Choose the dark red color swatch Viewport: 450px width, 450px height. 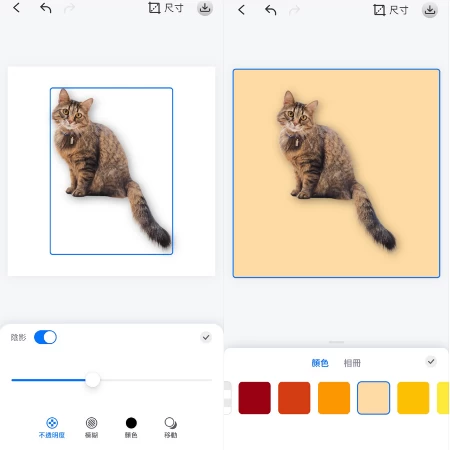[x=254, y=398]
